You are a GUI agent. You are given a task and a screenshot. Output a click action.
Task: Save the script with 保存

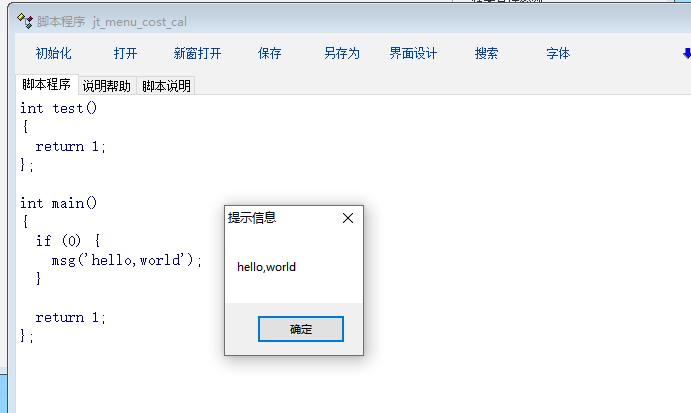[269, 54]
